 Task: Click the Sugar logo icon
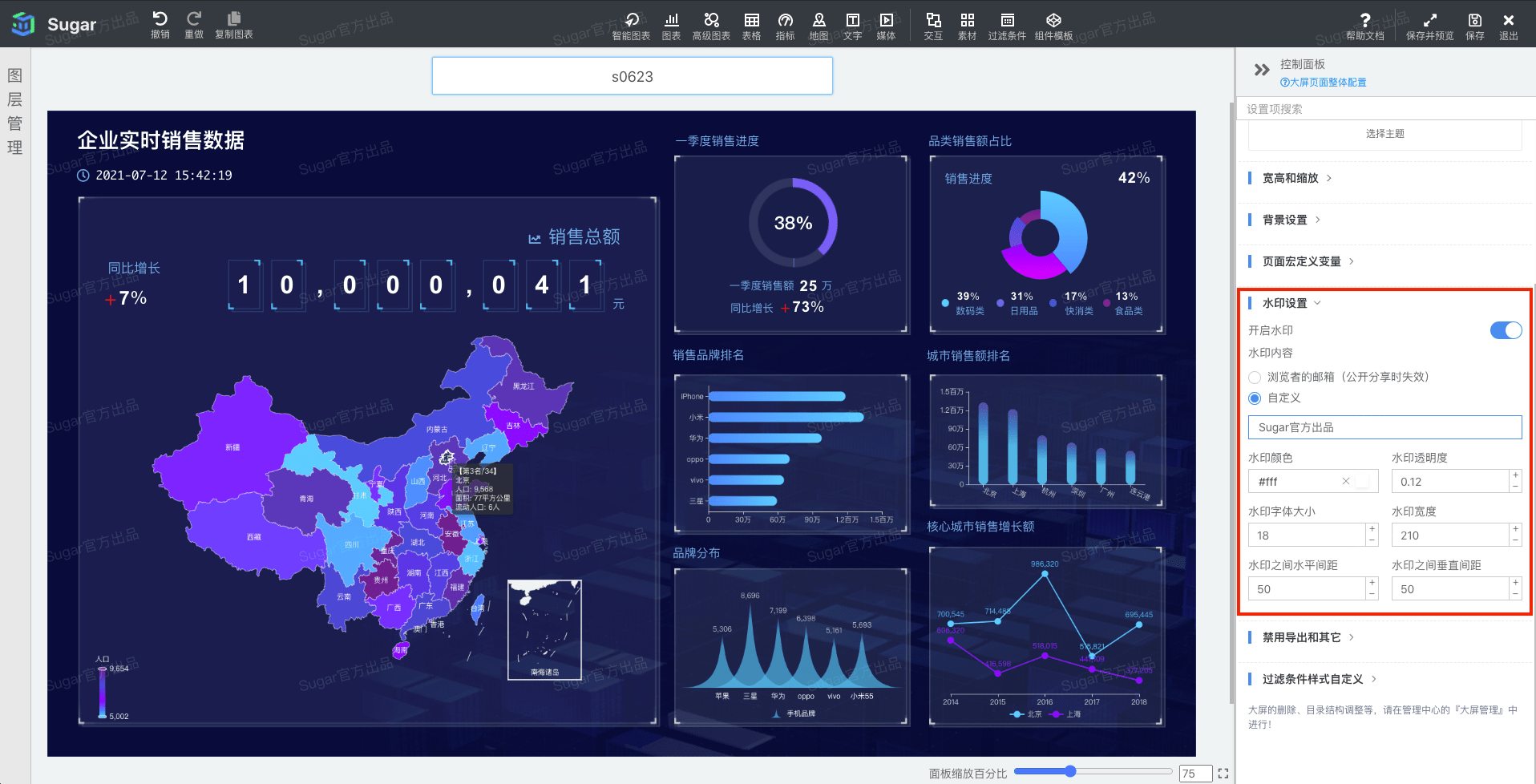click(23, 24)
